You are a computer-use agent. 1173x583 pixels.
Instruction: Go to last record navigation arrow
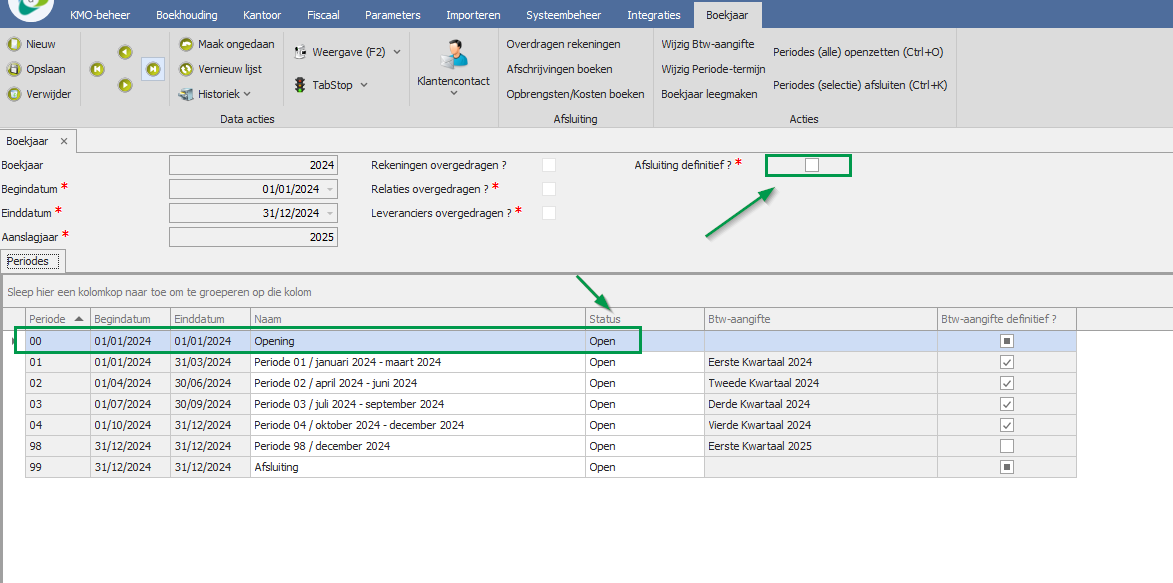coord(152,69)
